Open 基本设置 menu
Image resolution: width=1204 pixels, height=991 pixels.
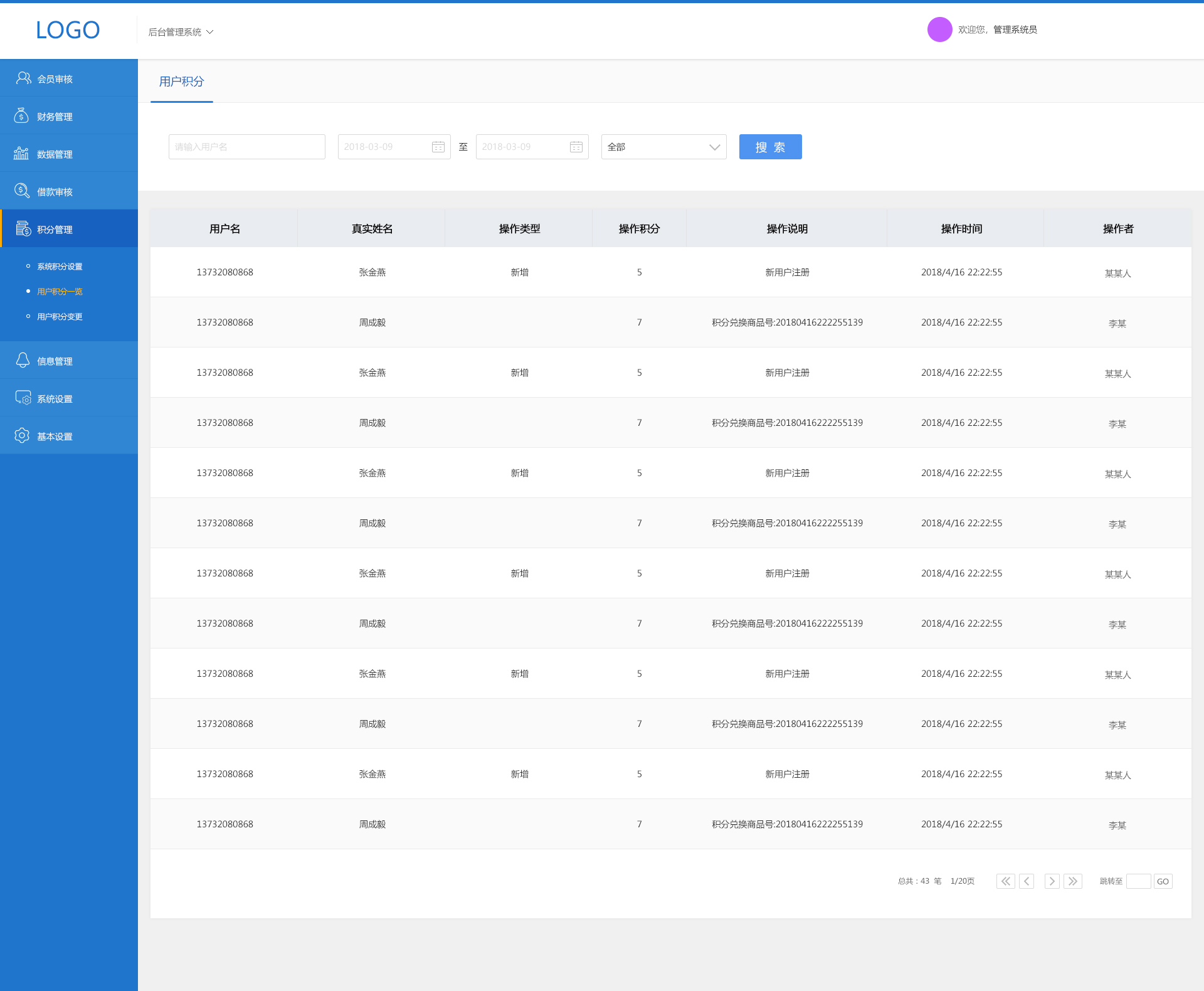coord(69,435)
